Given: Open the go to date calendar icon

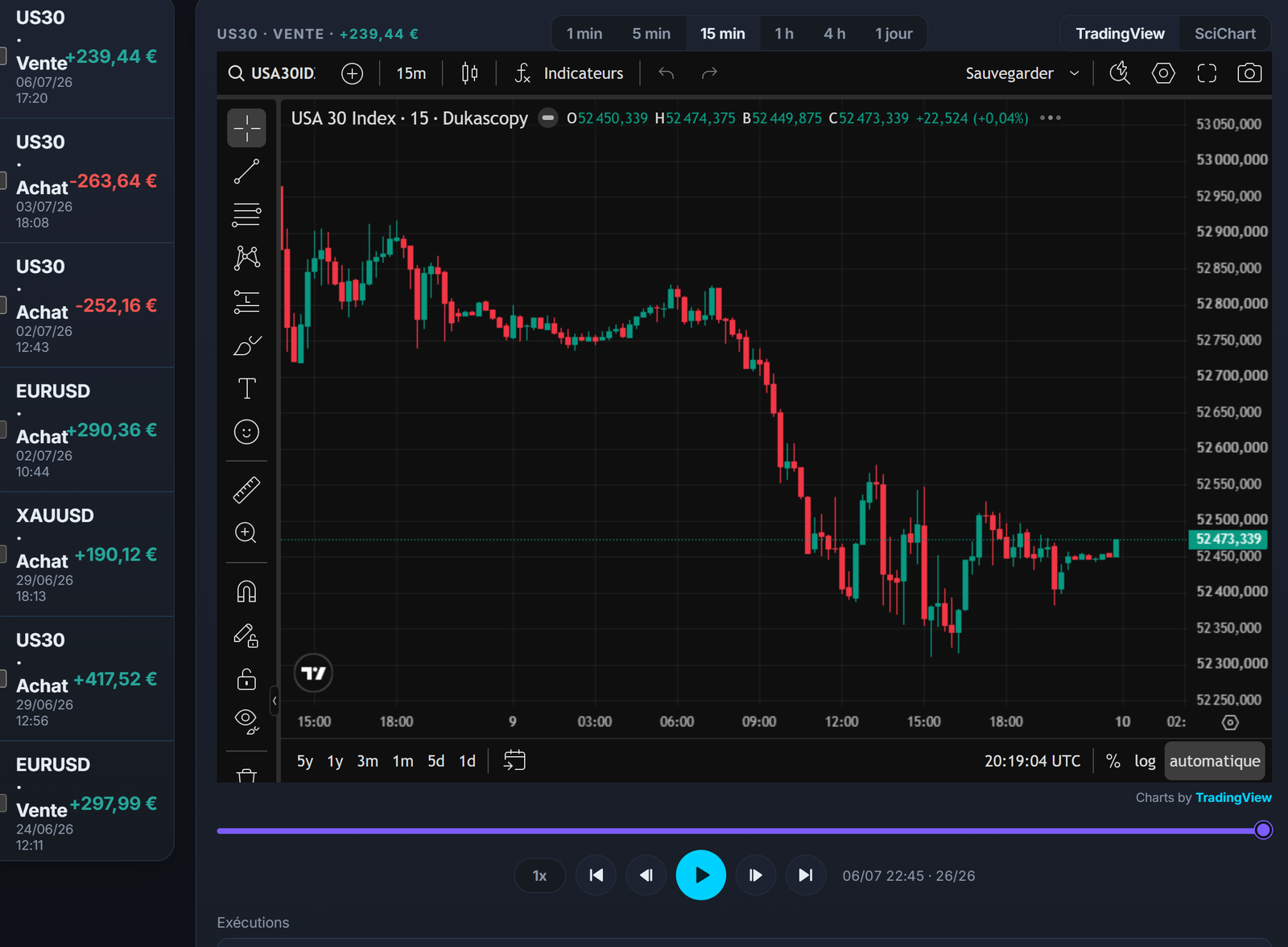Looking at the screenshot, I should [x=514, y=760].
